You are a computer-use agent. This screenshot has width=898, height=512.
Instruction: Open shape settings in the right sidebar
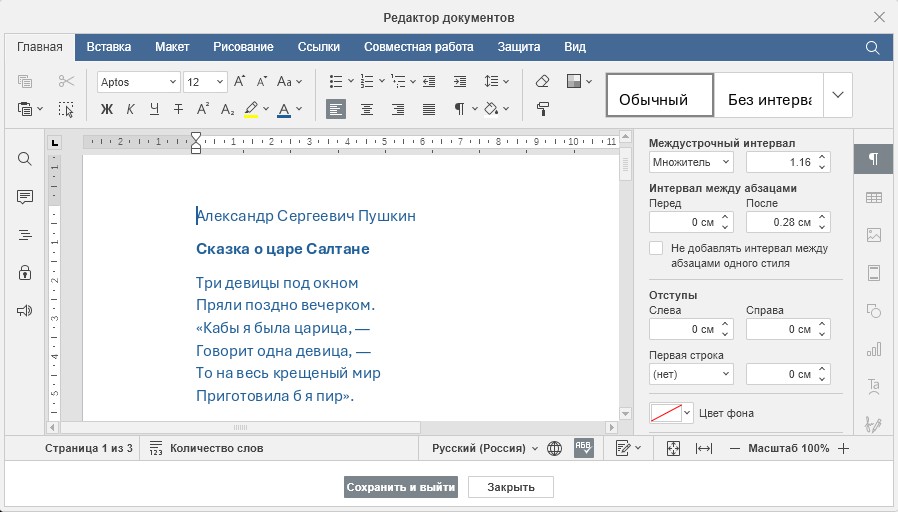874,311
